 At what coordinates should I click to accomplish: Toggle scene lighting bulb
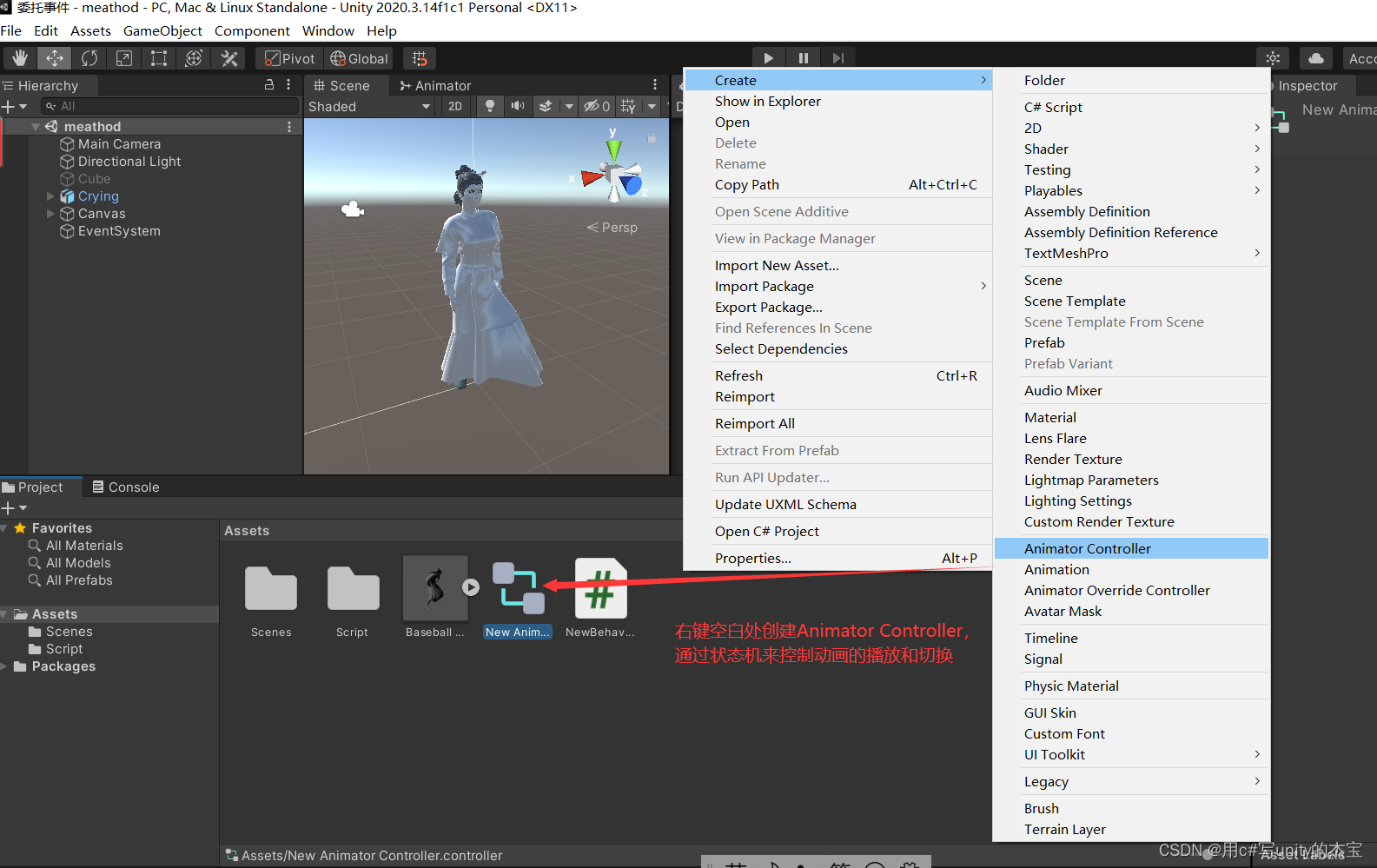click(x=490, y=106)
